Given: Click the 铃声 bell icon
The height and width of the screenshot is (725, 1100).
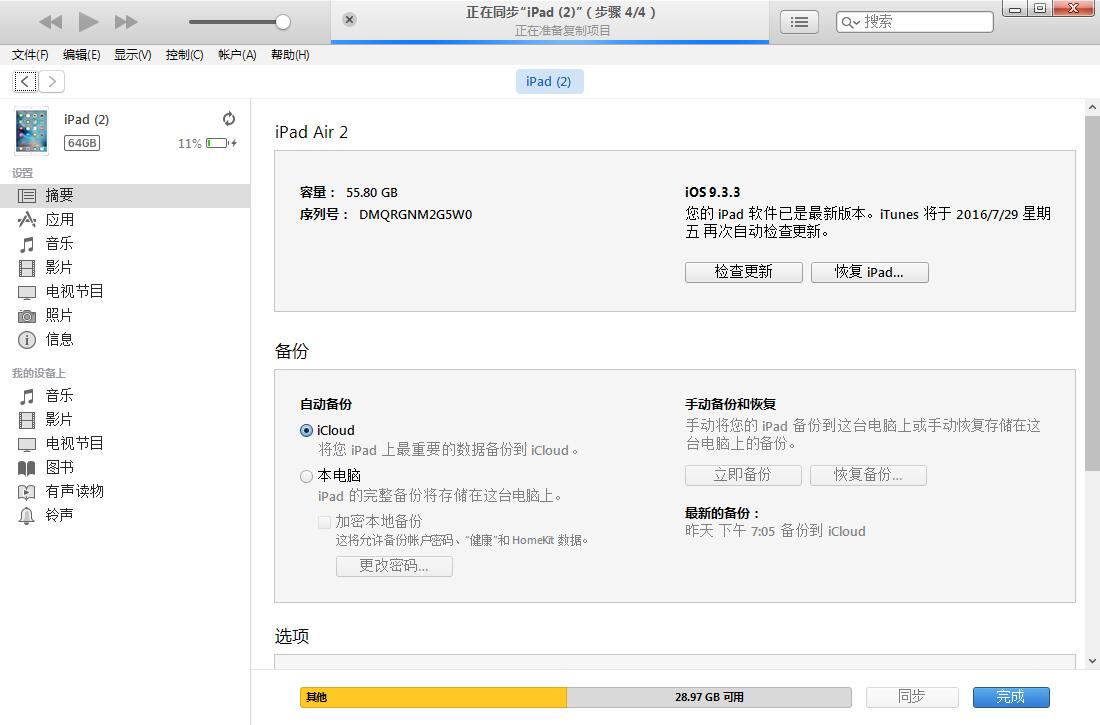Looking at the screenshot, I should coord(27,516).
